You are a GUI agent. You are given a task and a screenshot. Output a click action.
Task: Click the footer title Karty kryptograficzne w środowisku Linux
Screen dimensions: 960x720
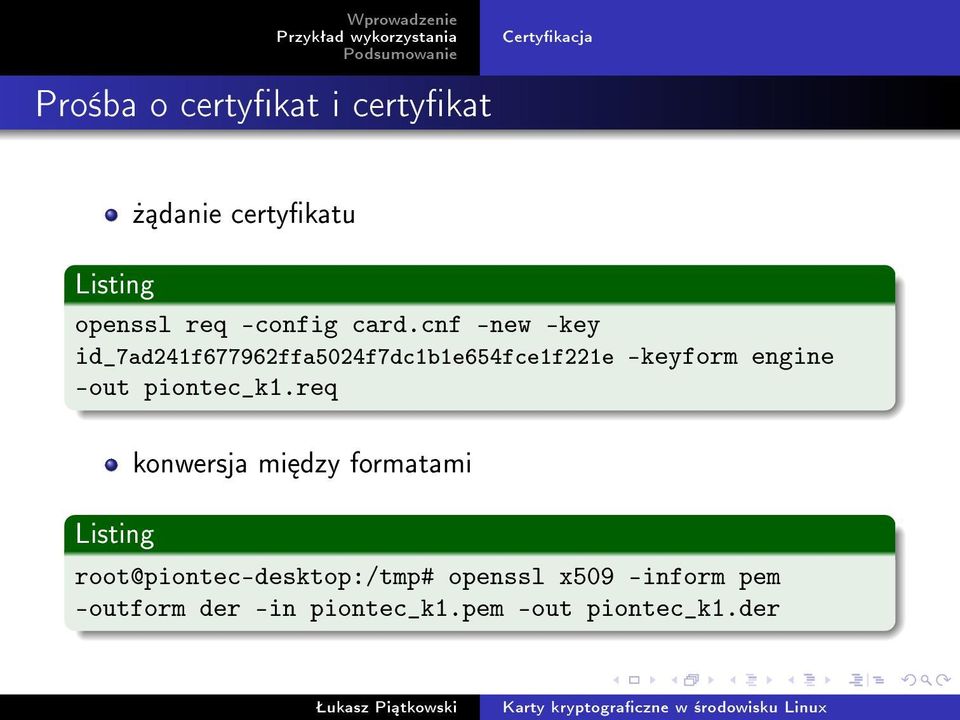click(x=664, y=707)
